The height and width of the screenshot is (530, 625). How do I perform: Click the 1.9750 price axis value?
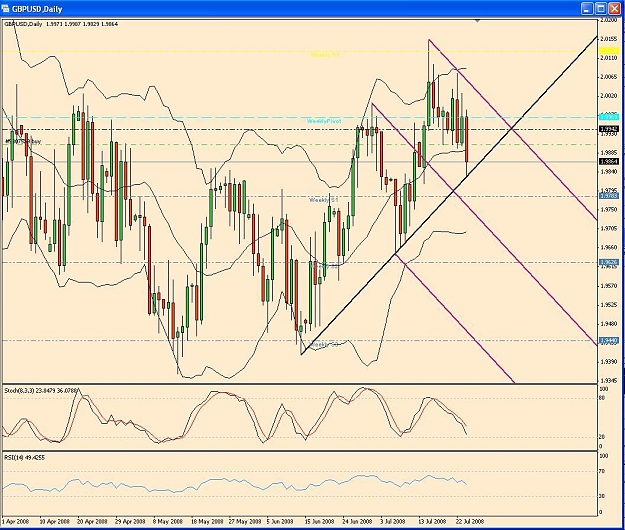point(609,209)
